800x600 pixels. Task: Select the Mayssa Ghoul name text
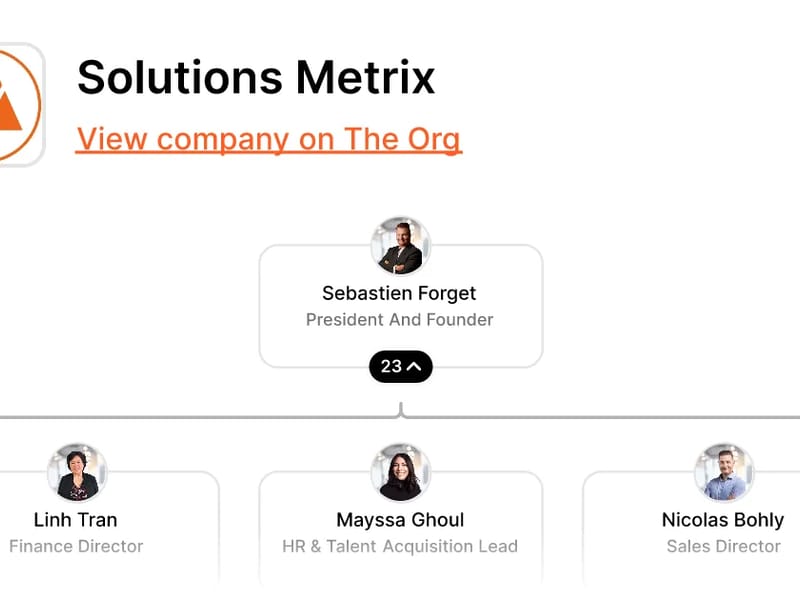400,520
